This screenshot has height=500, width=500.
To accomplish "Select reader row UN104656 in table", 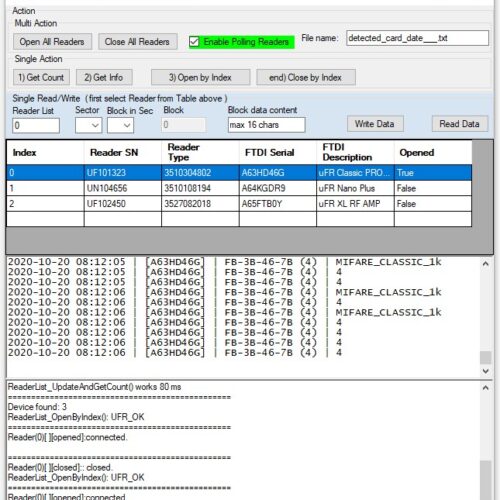I will 239,188.
